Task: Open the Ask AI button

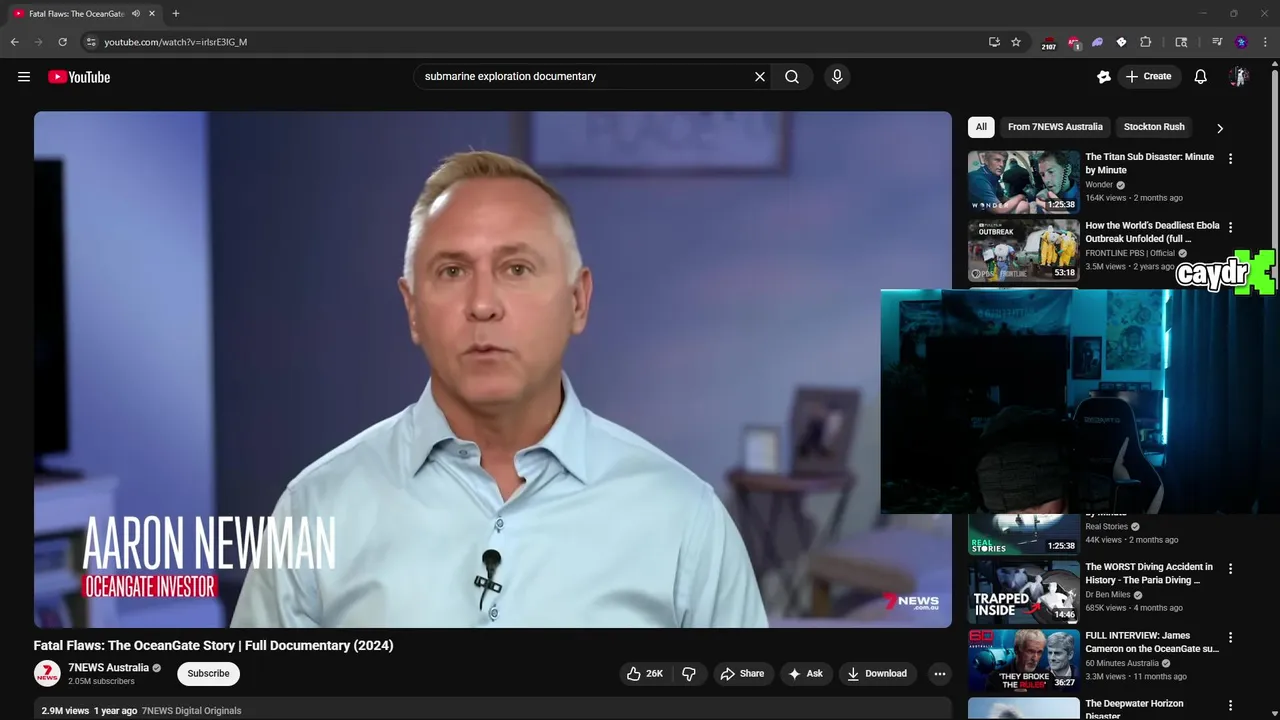Action: click(806, 674)
